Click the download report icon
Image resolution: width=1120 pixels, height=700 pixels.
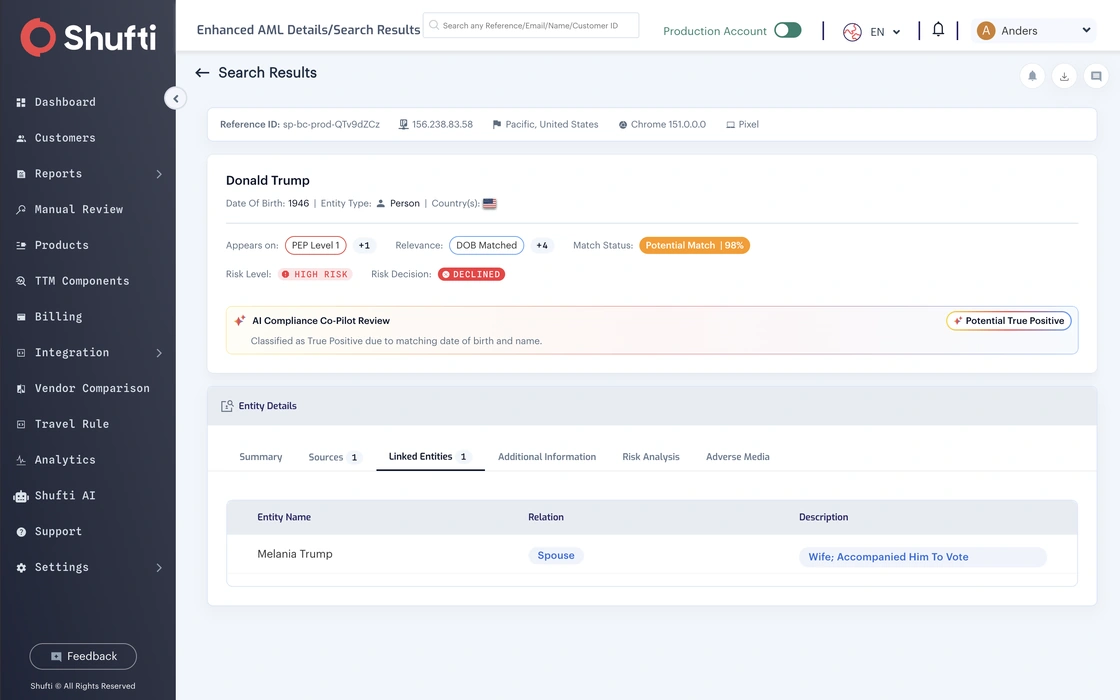click(x=1064, y=76)
